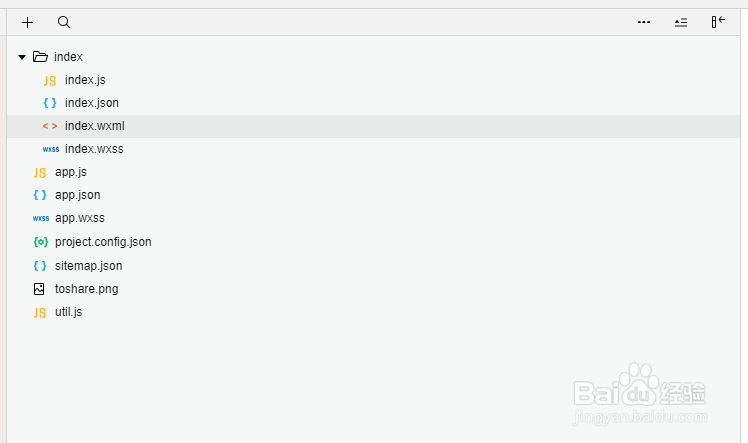This screenshot has height=443, width=748.
Task: Click the collapse-all folders icon
Action: 681,22
